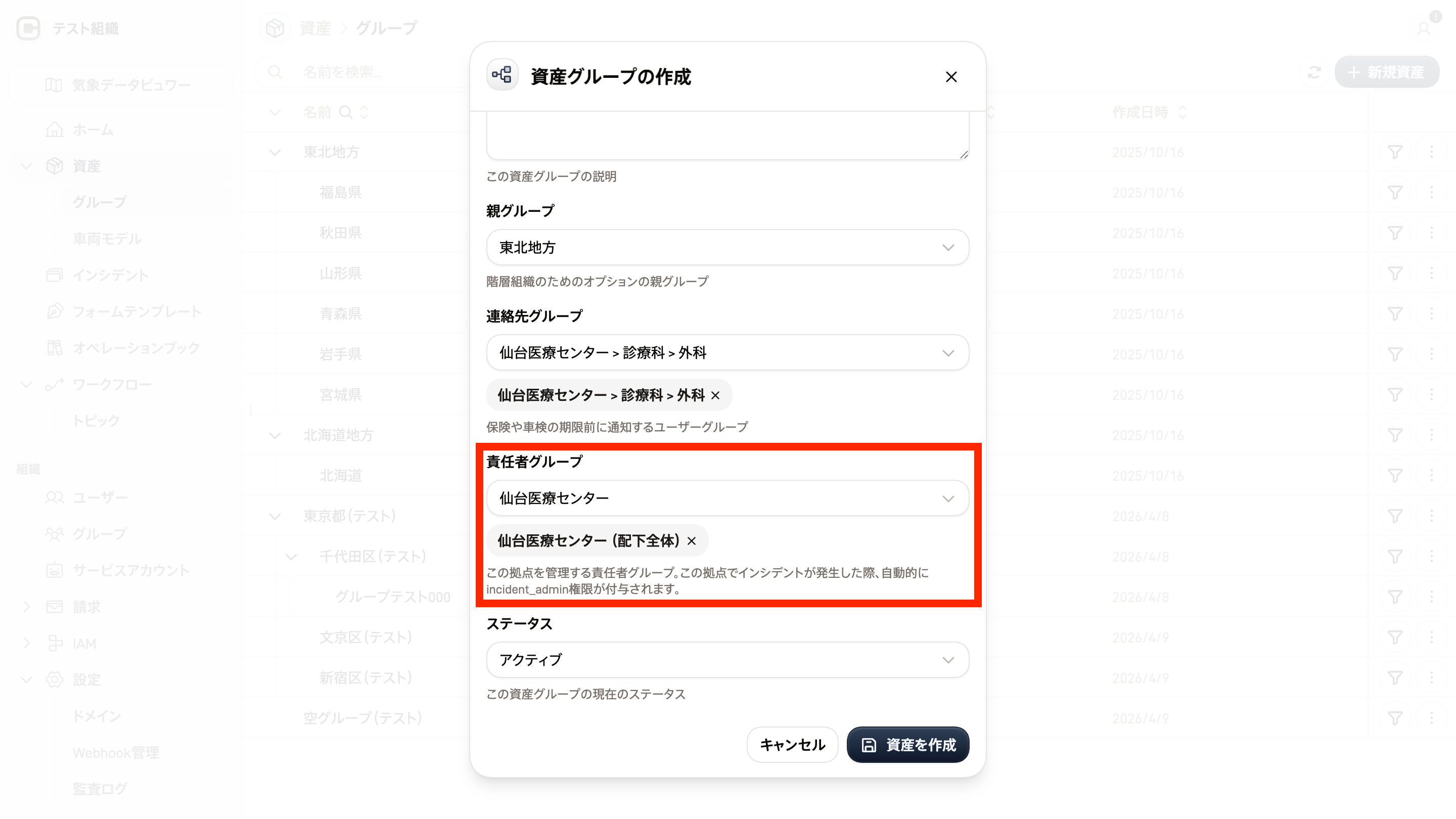Viewport: 1456px width, 819px height.
Task: Click the フォームテンプレート icon in sidebar
Action: (x=54, y=311)
